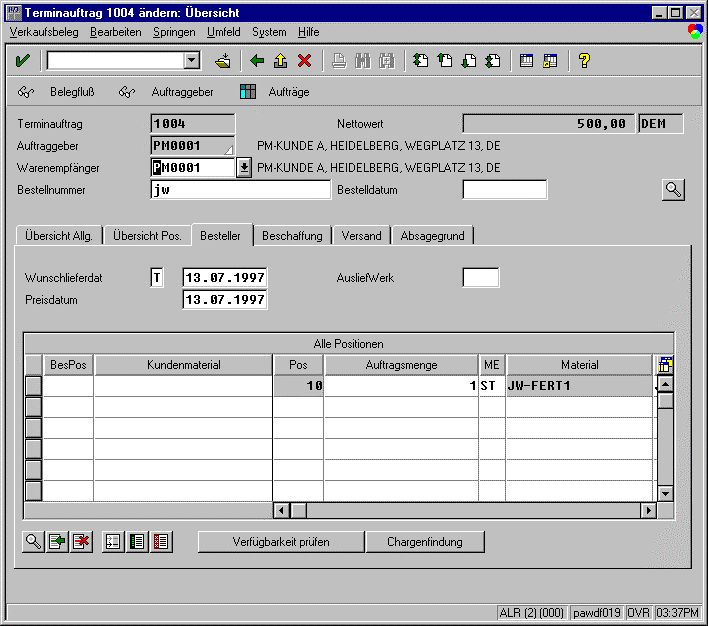Open help with the yellow question mark
Image resolution: width=708 pixels, height=626 pixels.
pyautogui.click(x=584, y=61)
